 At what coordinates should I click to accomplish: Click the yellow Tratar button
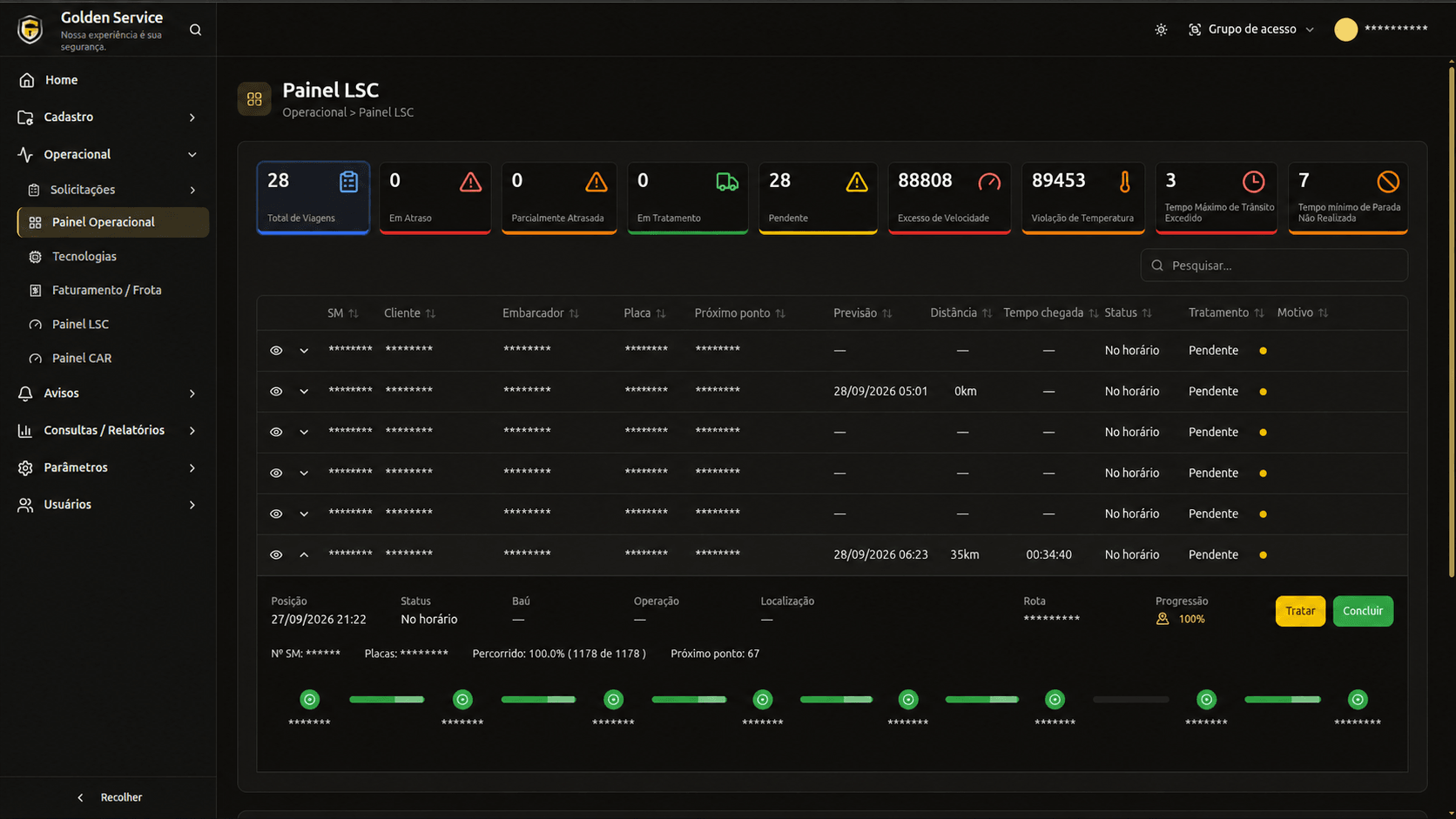1300,611
